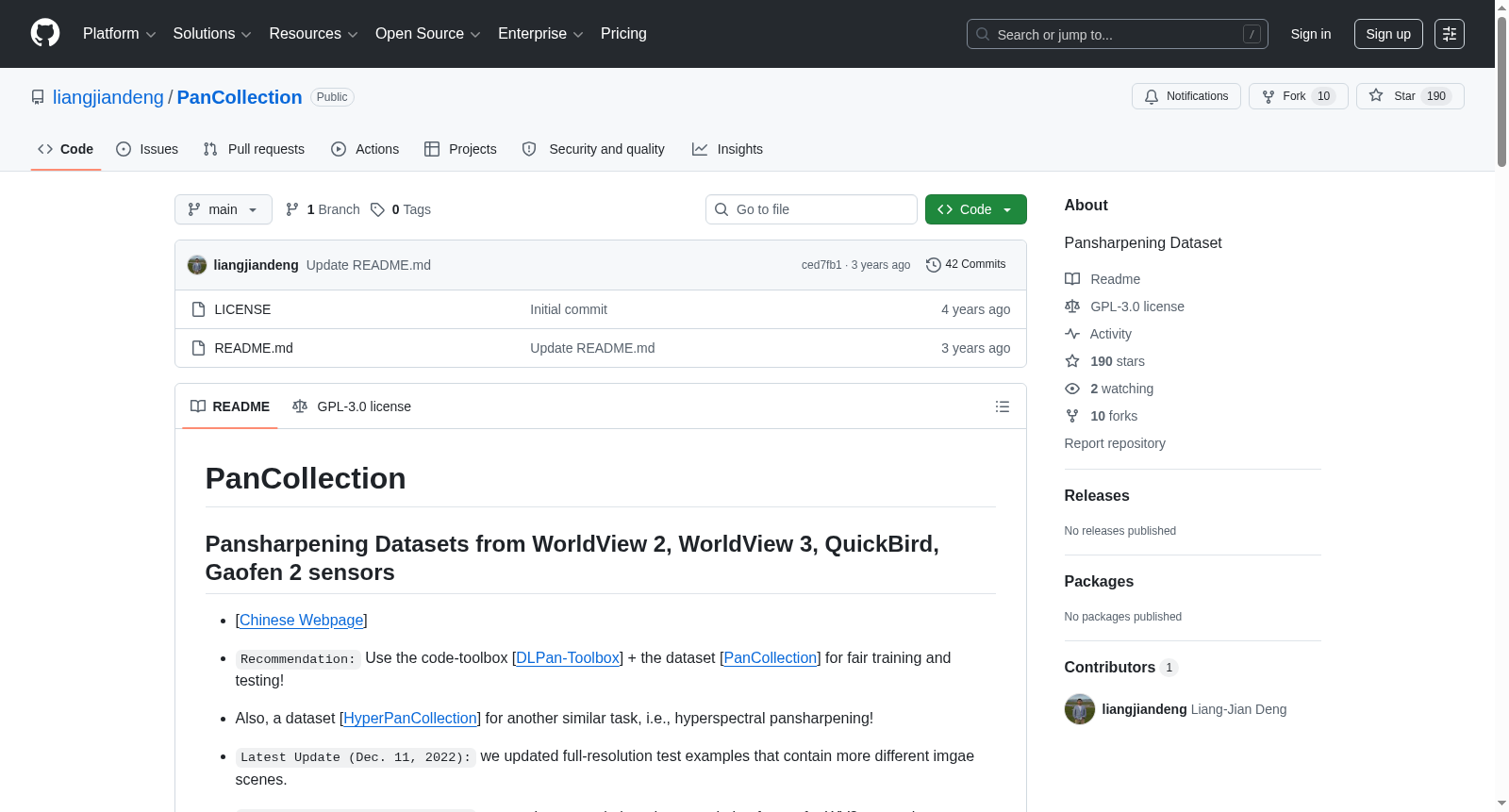
Task: Click the bell icon in Notifications
Action: coord(1152,96)
